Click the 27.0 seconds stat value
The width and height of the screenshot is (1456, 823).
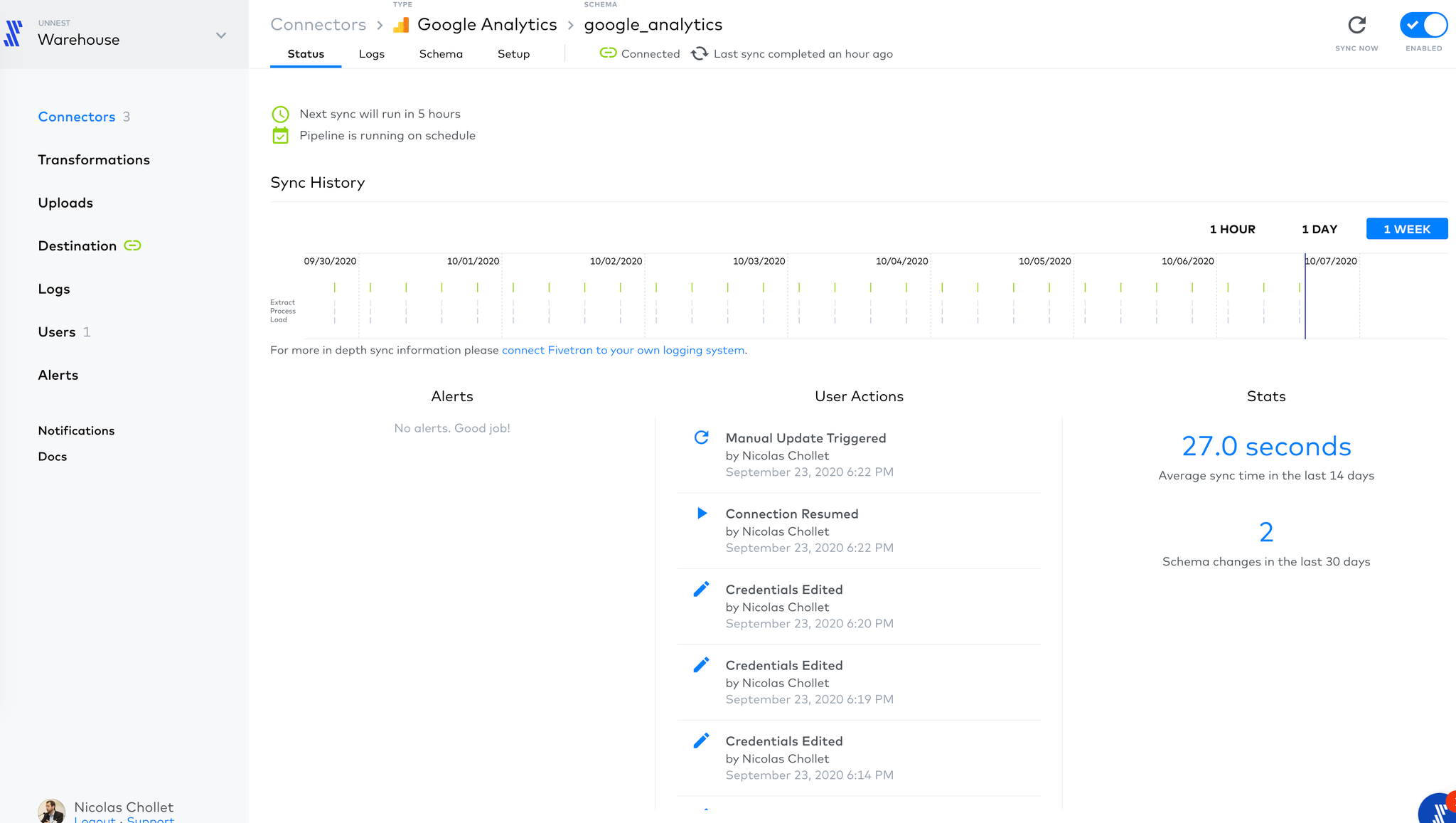[x=1266, y=446]
